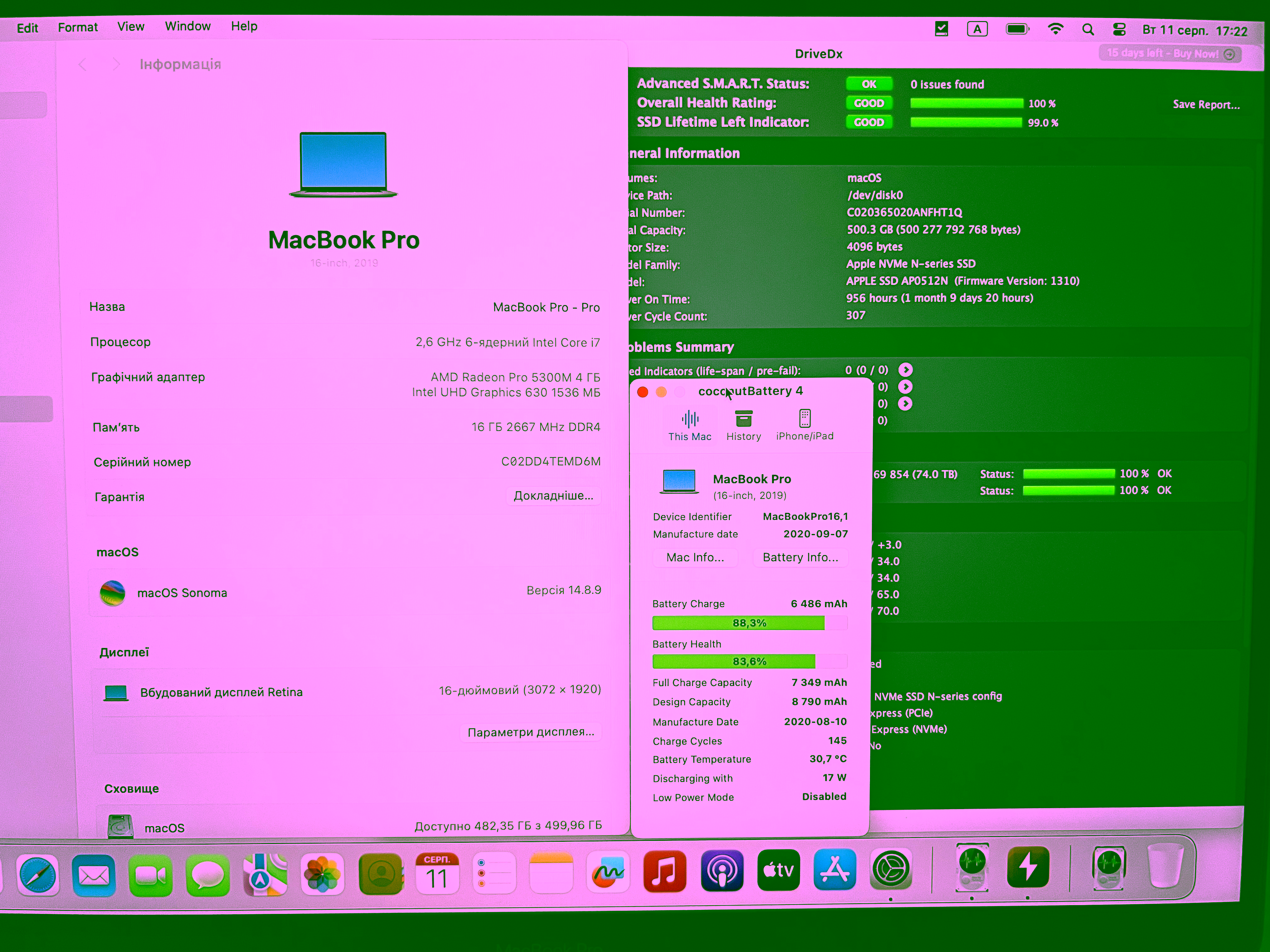Screen dimensions: 1270x952
Task: Open Notes from the Dock
Action: click(551, 872)
